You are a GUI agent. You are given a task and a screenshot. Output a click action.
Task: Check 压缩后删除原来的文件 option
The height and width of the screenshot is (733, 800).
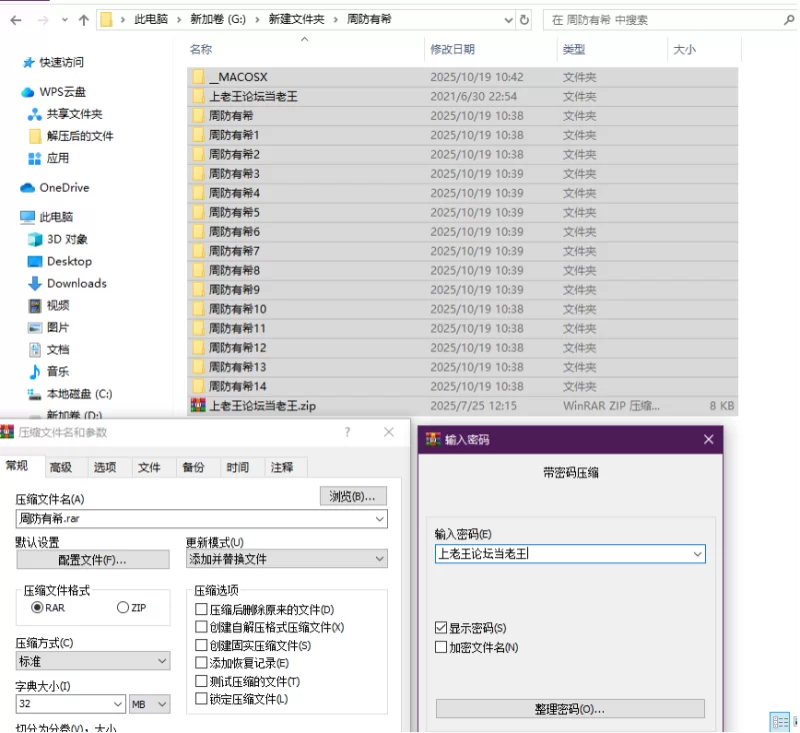coord(201,609)
